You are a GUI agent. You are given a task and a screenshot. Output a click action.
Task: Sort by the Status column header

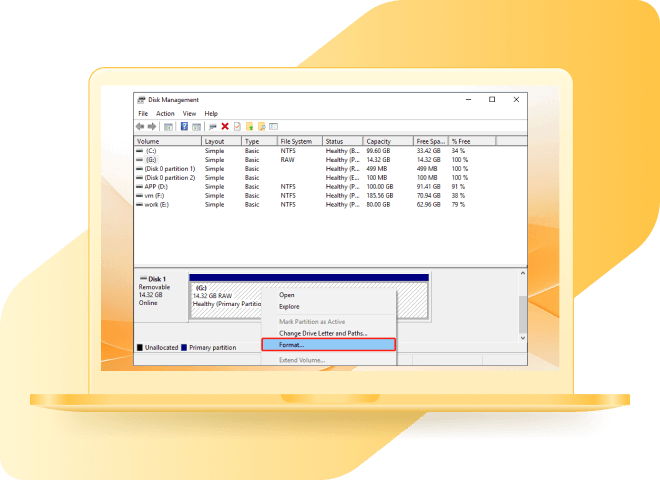343,141
